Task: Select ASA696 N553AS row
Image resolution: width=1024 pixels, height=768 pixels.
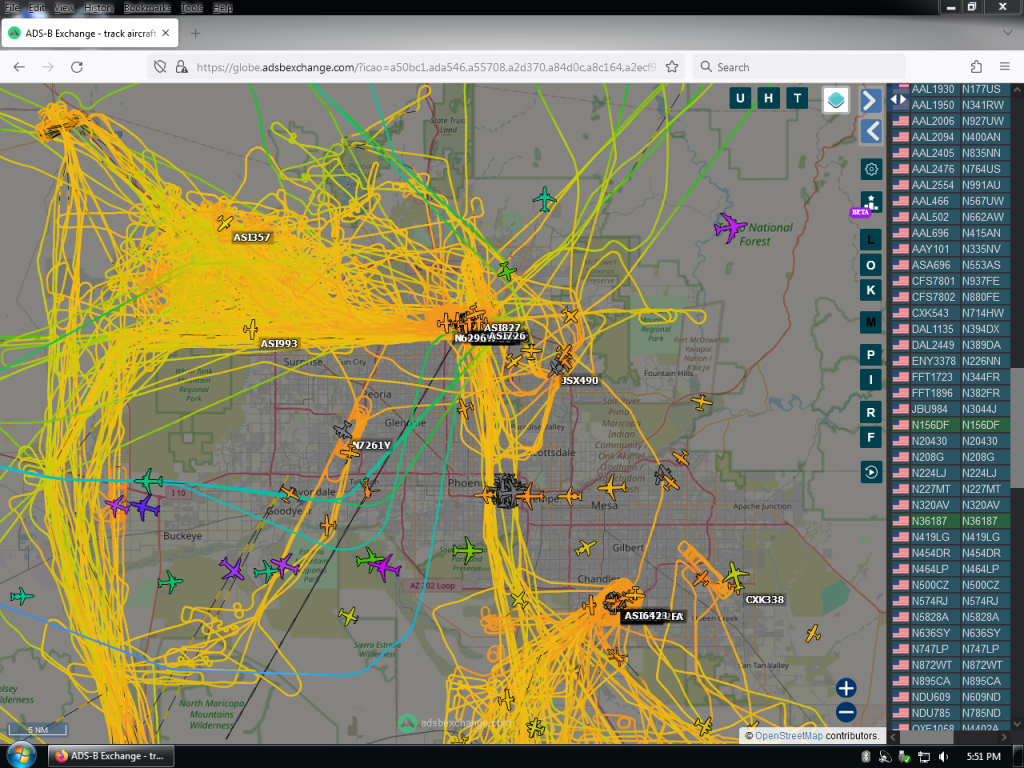Action: (951, 265)
